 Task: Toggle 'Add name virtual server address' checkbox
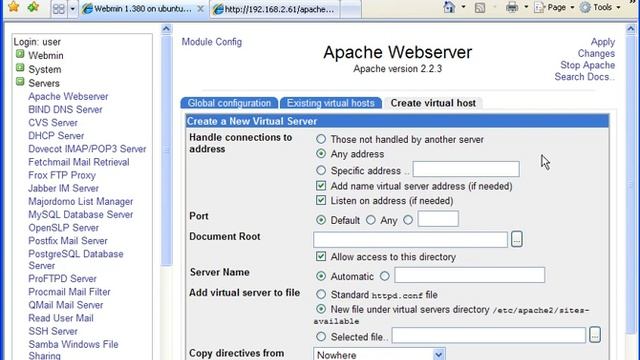tap(321, 186)
